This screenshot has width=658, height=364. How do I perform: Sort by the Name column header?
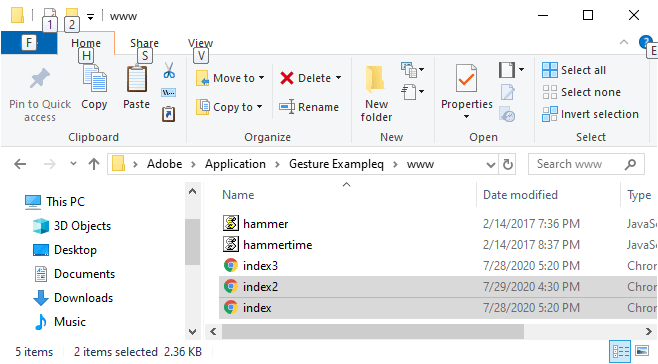pos(238,195)
